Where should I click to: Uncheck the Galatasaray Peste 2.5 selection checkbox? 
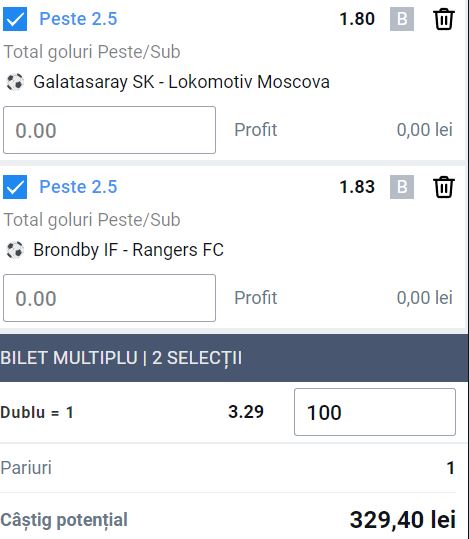tap(15, 19)
